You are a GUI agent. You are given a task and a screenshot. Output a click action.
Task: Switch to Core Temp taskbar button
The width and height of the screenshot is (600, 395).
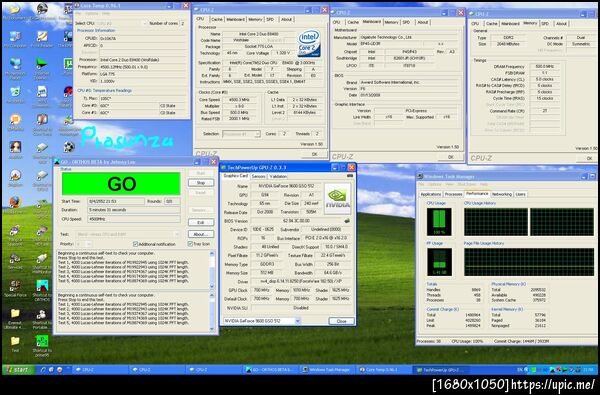click(x=383, y=370)
